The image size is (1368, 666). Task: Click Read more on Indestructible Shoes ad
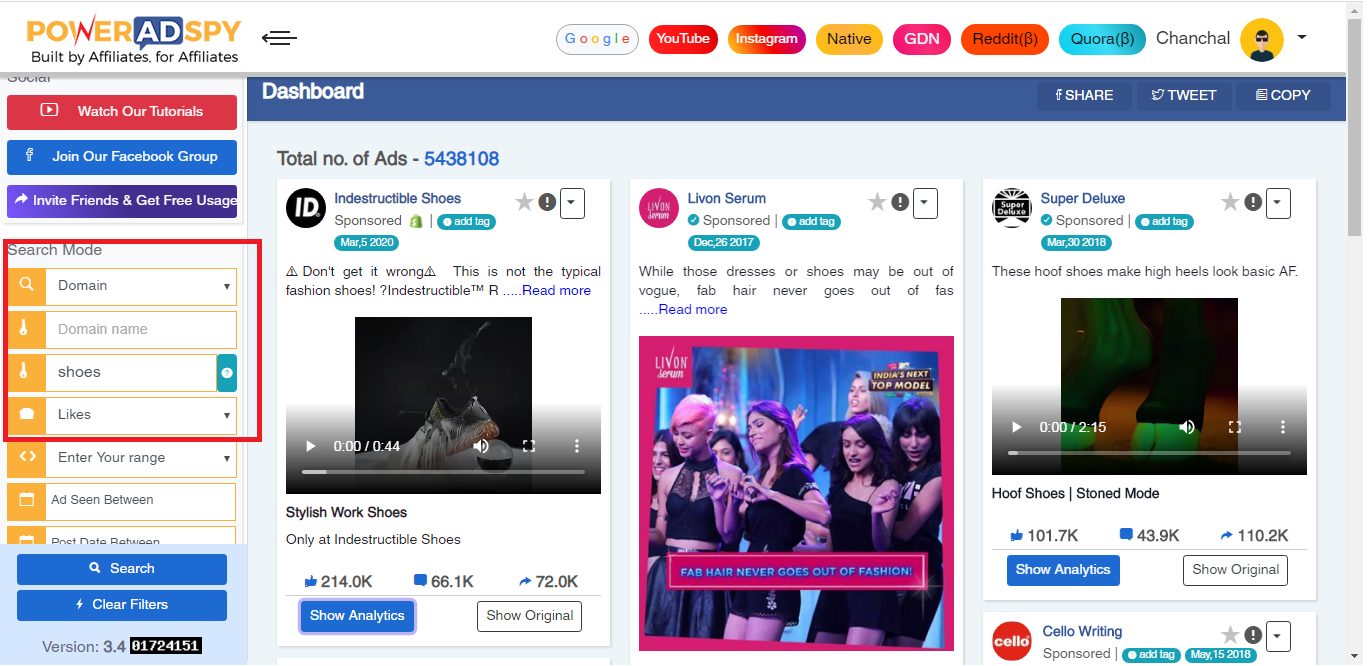point(556,291)
